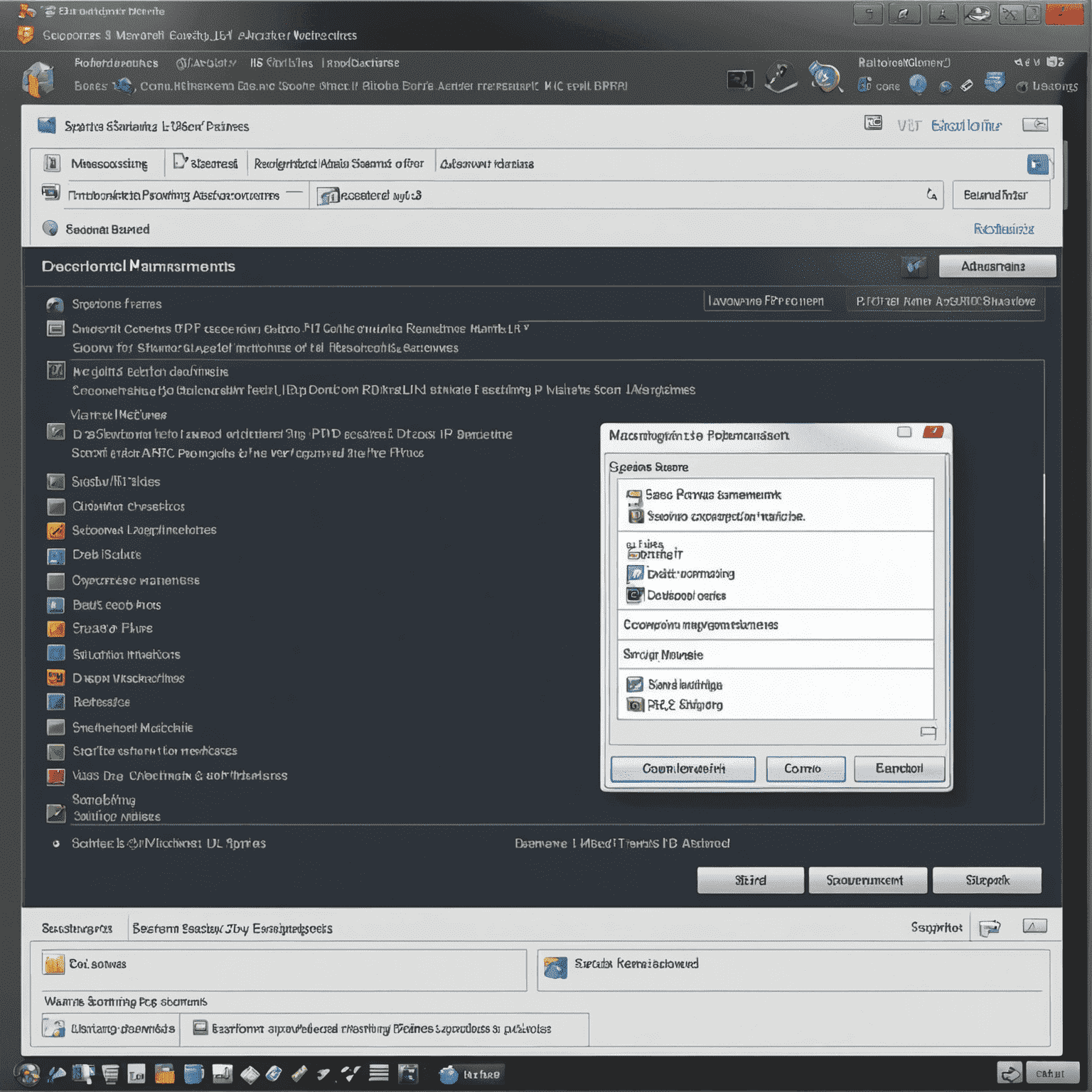Click the icon beside 'Exaltt:oomnasing' in dialog
This screenshot has height=1092, width=1092.
tap(634, 574)
